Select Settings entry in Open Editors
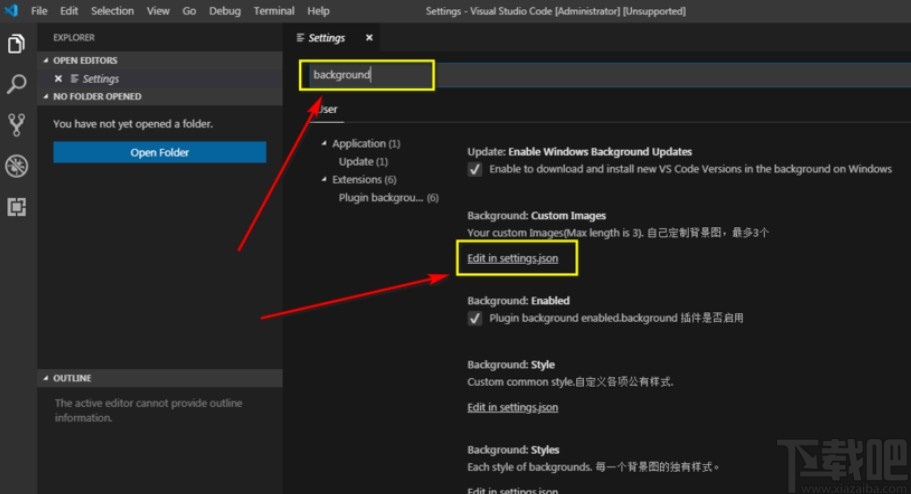Screen dimensions: 911x494 pyautogui.click(x=100, y=78)
